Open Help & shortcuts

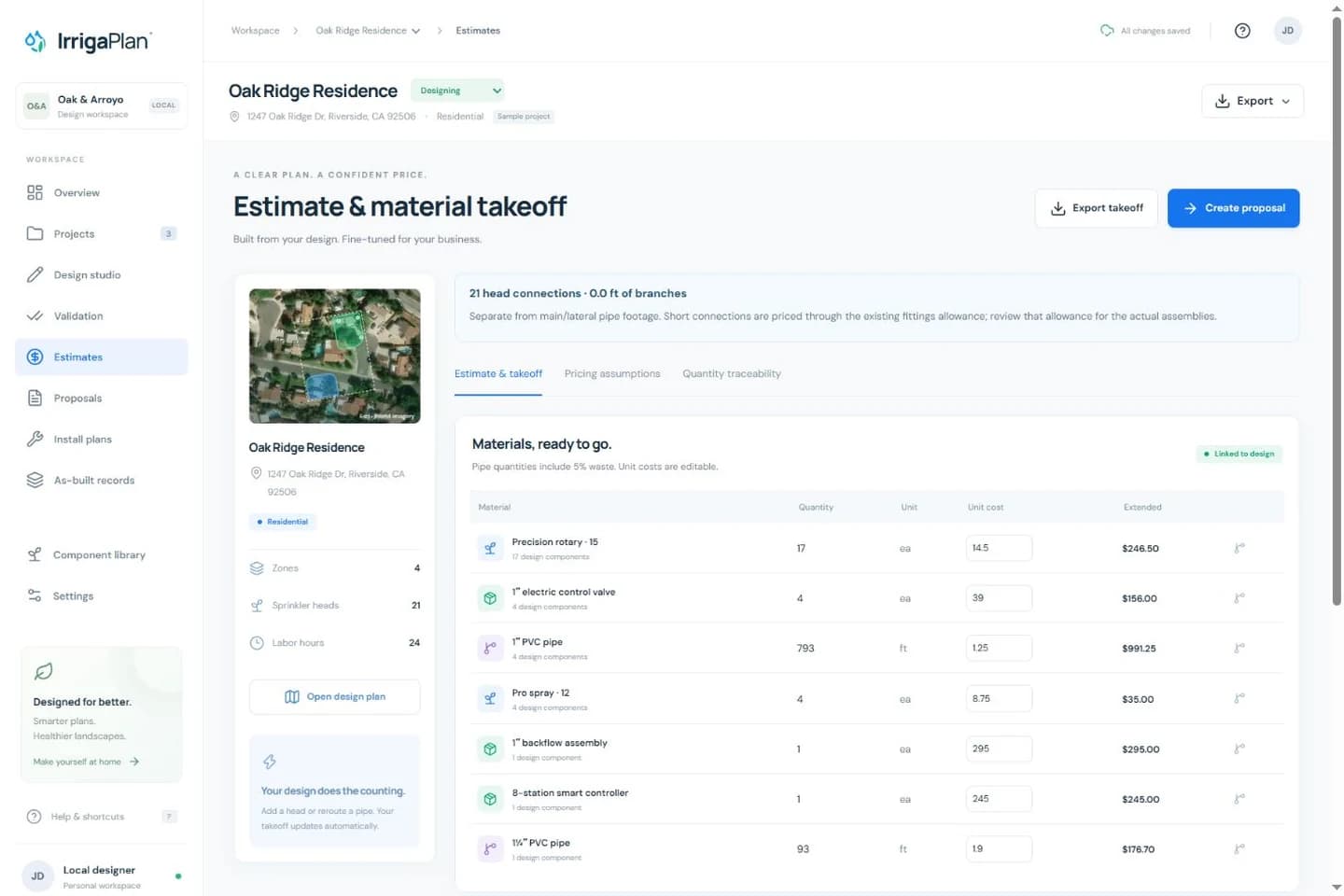click(x=102, y=817)
